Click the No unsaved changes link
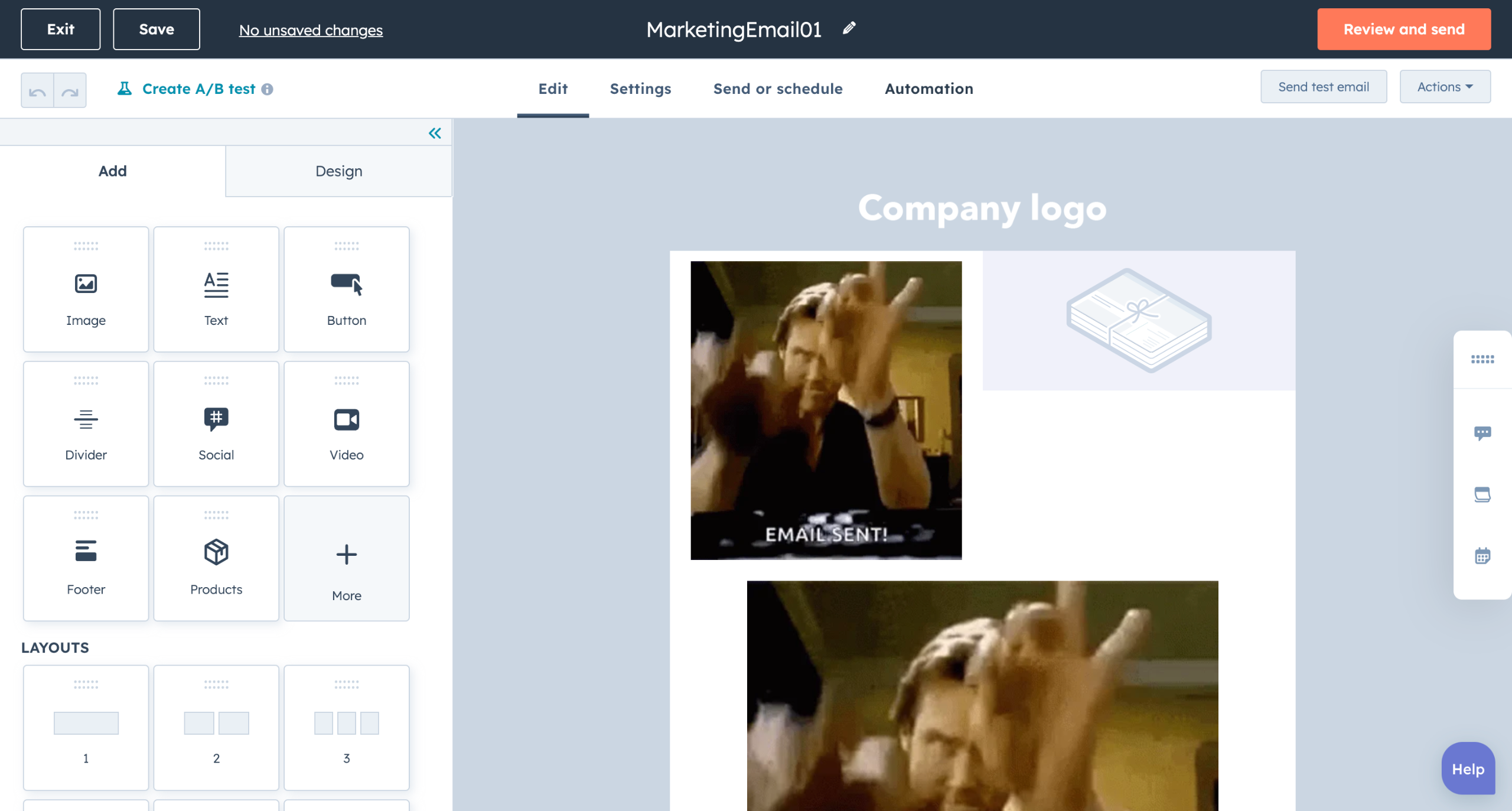 (311, 30)
